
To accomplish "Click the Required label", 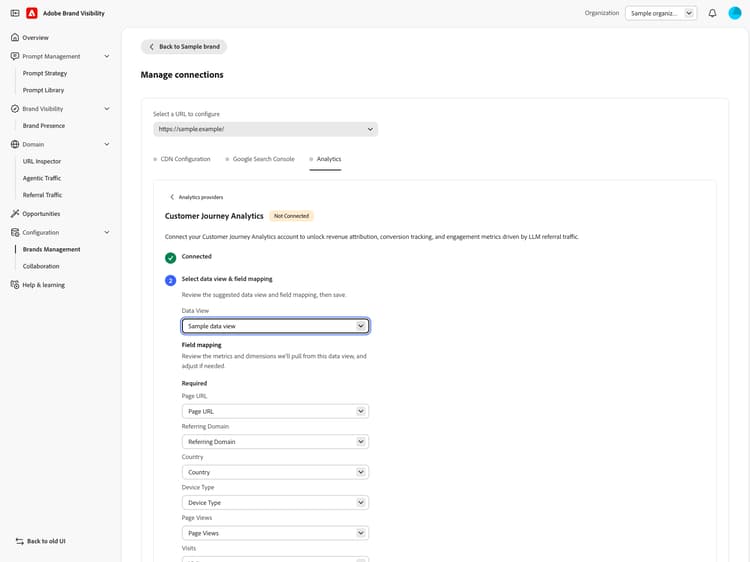I will pos(194,383).
